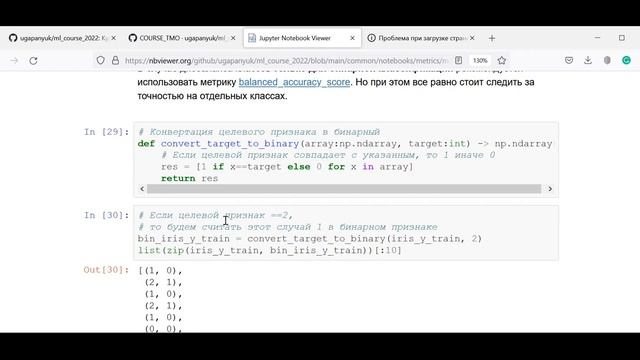Click the In [30] cell label

(x=106, y=215)
